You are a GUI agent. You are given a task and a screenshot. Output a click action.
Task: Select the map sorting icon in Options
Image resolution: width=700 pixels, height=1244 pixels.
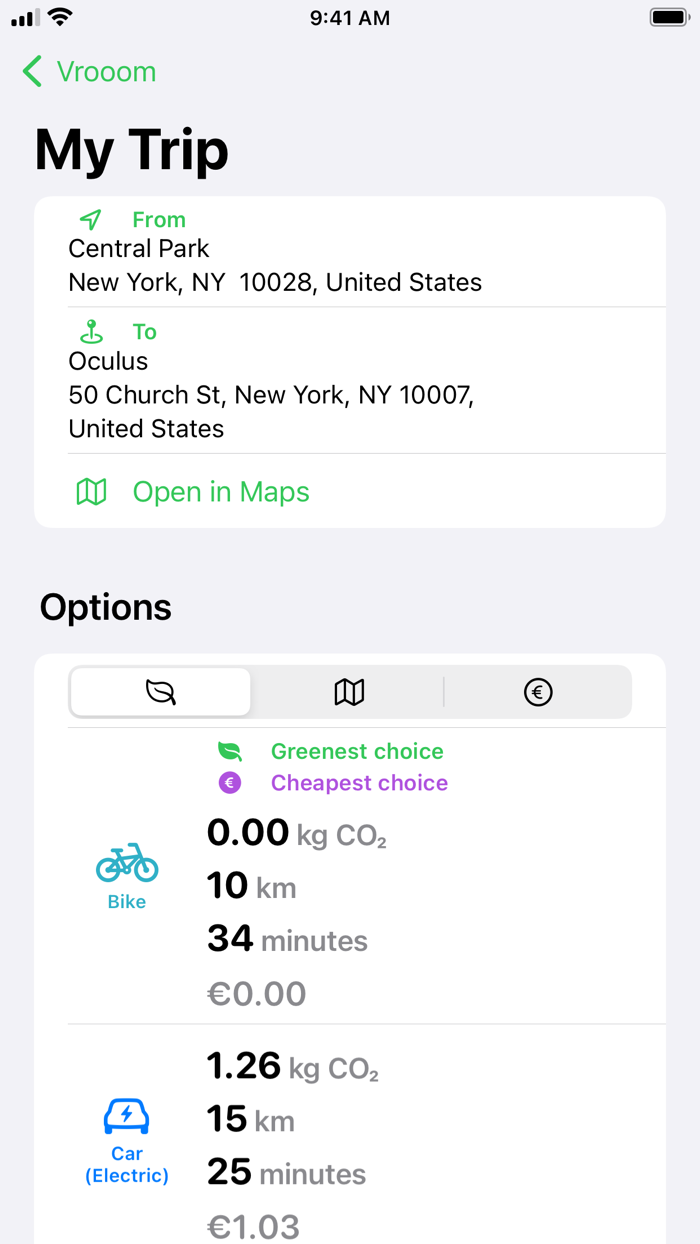pyautogui.click(x=348, y=691)
